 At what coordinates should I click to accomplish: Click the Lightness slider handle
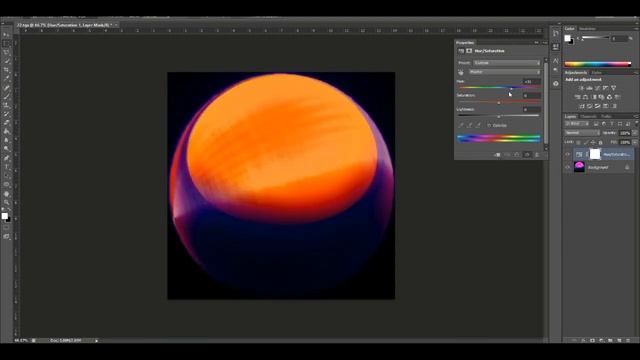click(x=499, y=117)
